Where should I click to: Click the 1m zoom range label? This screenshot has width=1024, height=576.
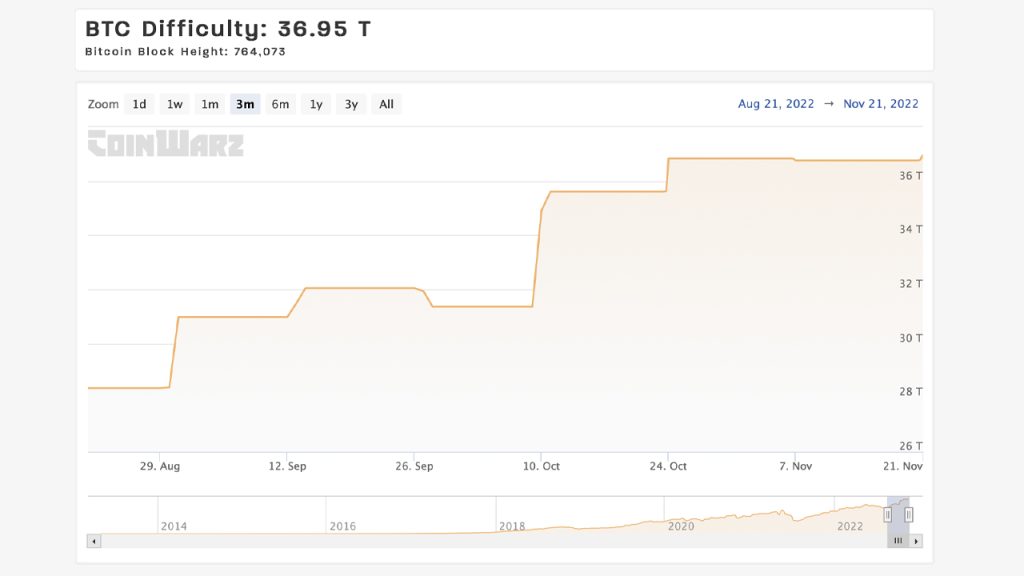(x=210, y=103)
